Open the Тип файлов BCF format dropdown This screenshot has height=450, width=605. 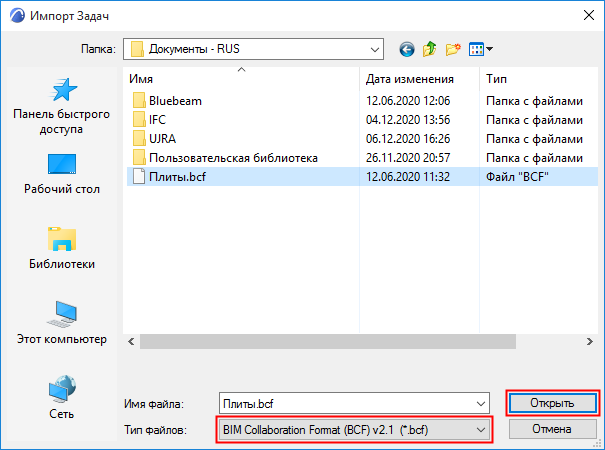(x=354, y=430)
